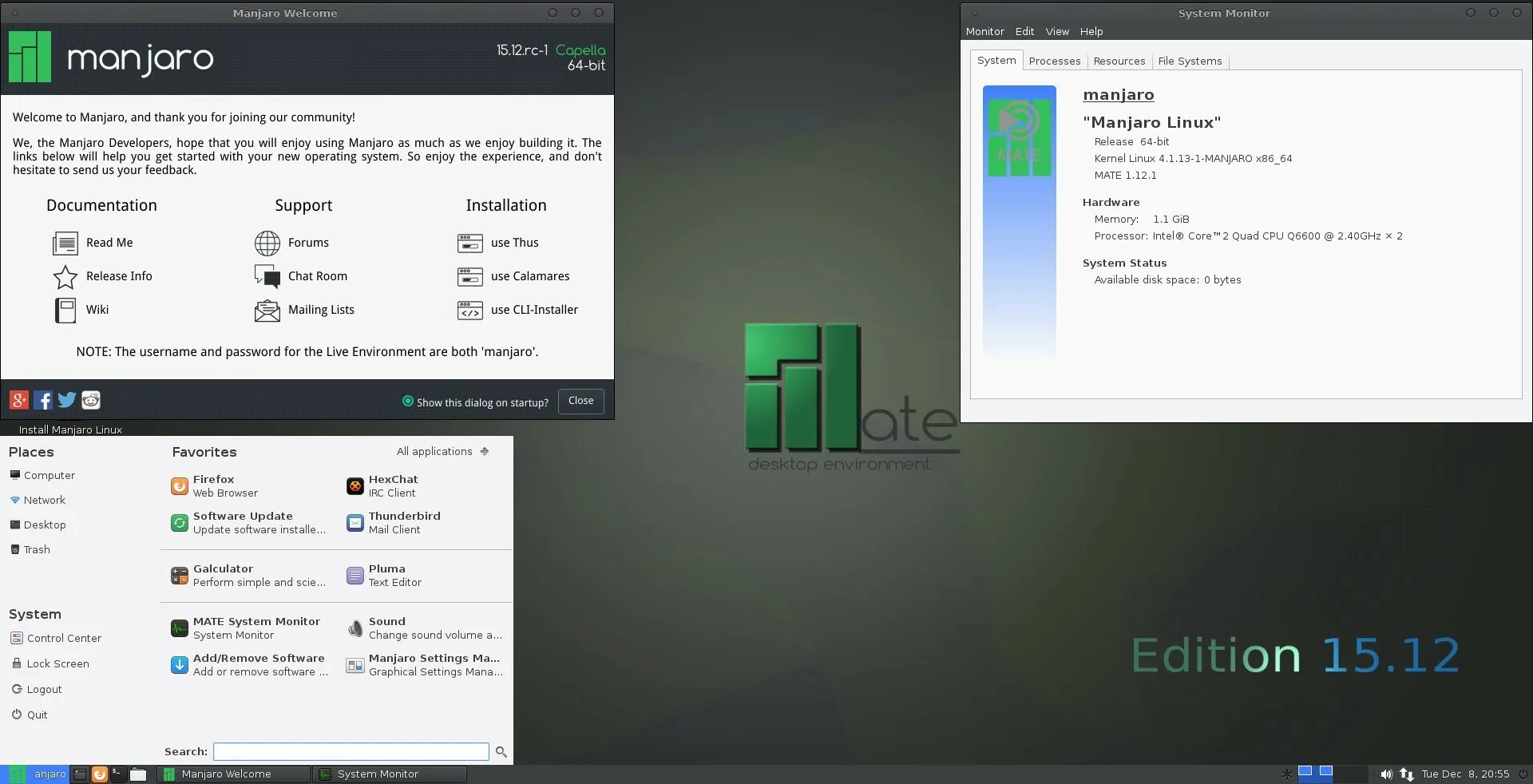Open the Edit menu in System Monitor
This screenshot has width=1533, height=784.
tap(1024, 32)
